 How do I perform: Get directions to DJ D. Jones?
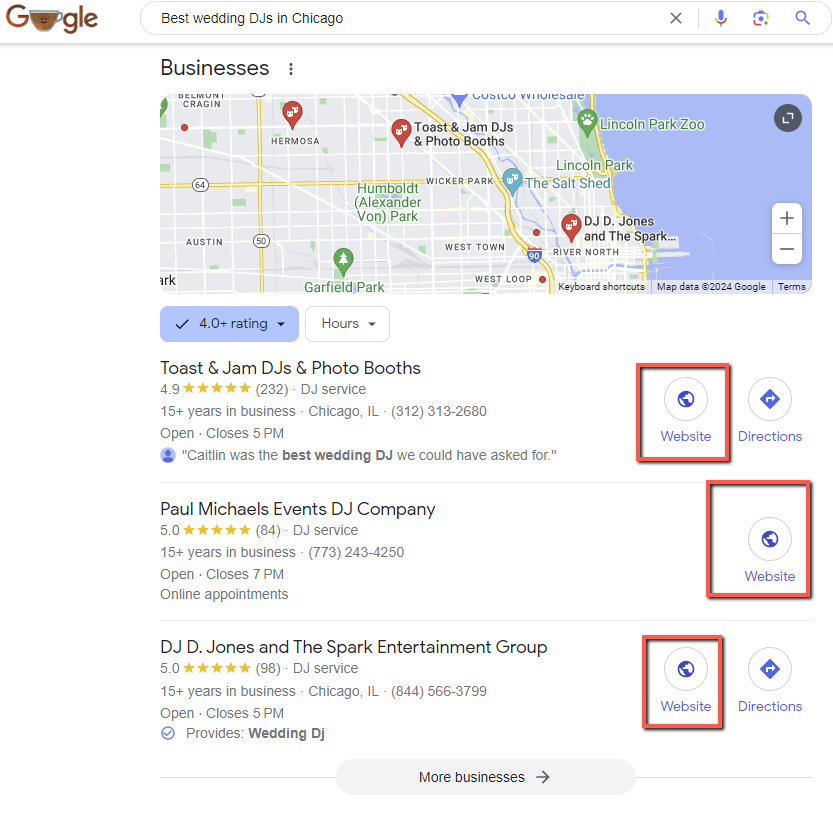click(770, 681)
